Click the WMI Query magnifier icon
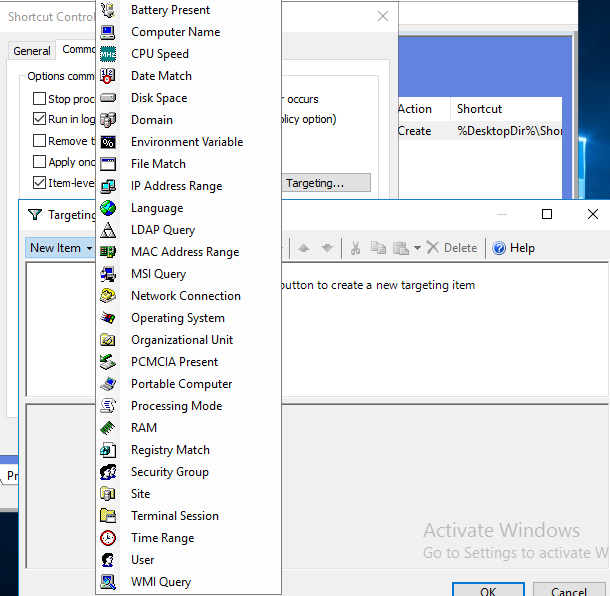 pyautogui.click(x=108, y=582)
